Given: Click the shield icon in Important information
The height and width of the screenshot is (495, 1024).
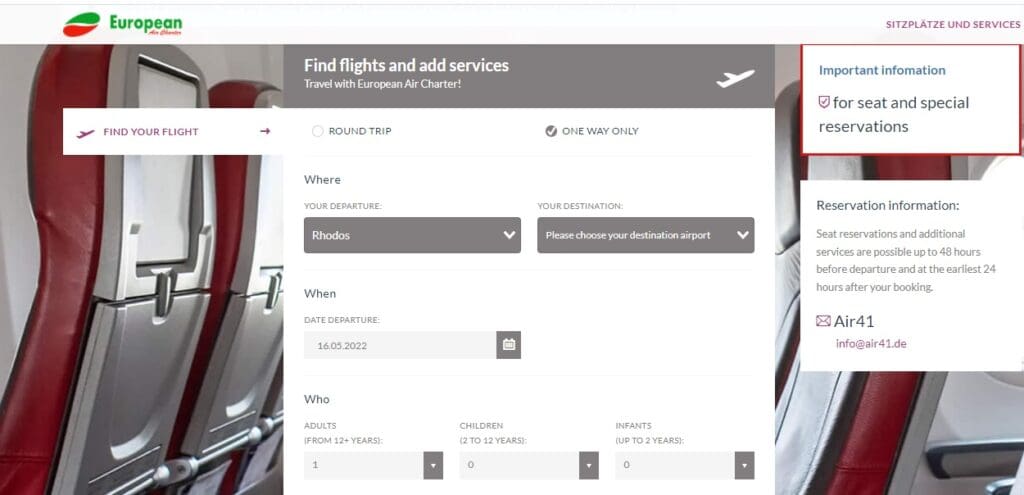Looking at the screenshot, I should [x=824, y=102].
